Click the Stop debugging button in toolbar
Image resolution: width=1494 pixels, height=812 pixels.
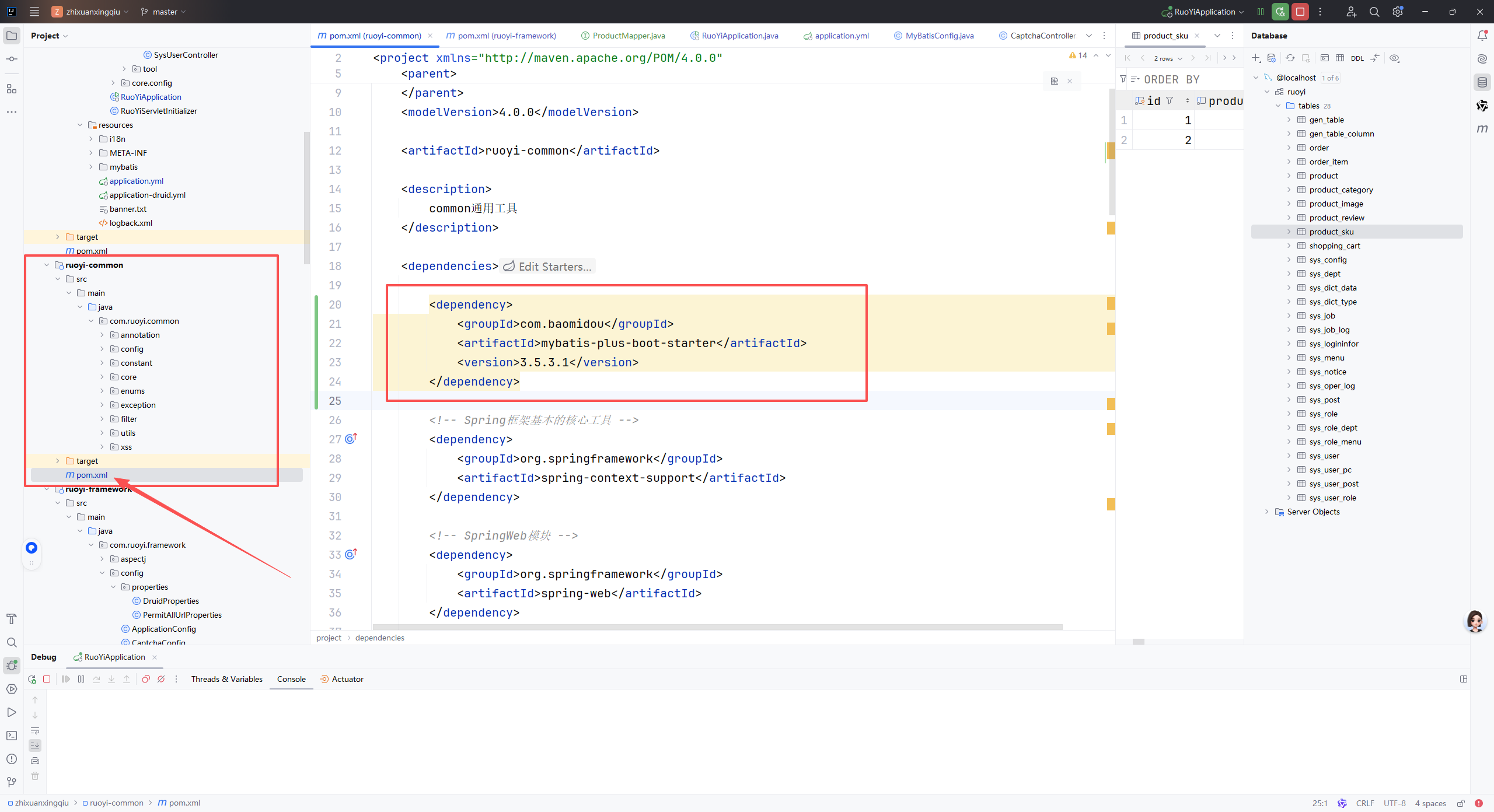[1300, 12]
